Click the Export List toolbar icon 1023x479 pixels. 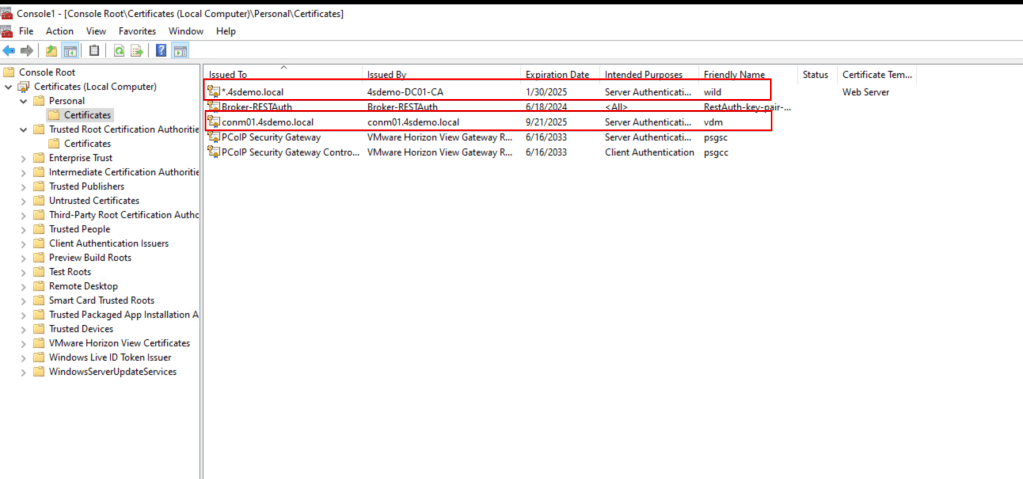coord(137,50)
